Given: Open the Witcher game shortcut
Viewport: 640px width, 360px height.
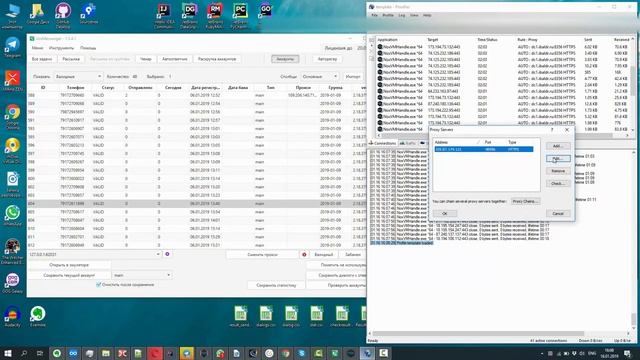Looking at the screenshot, I should pos(13,251).
